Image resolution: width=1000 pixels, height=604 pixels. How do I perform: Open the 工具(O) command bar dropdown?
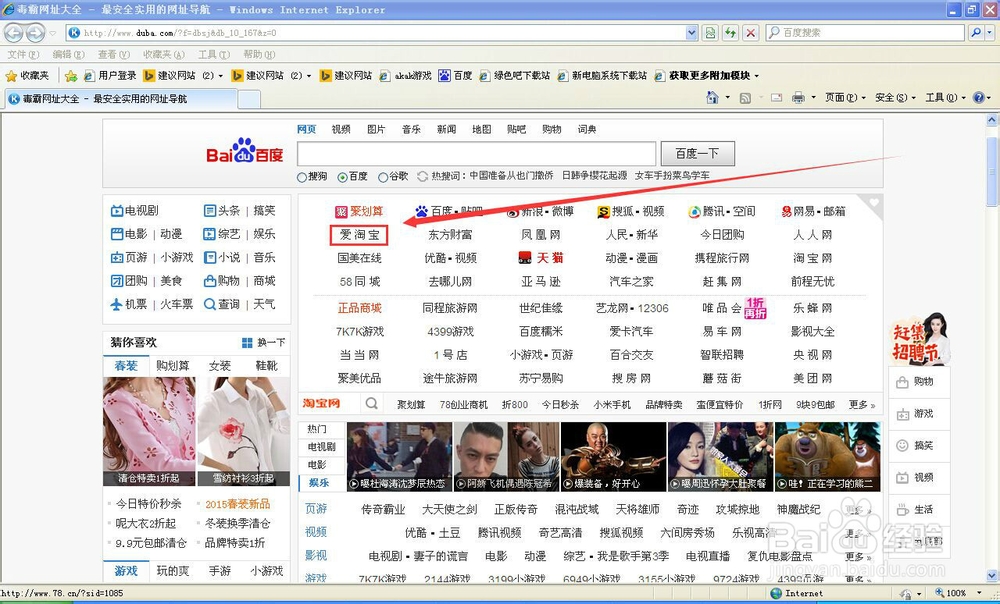point(945,98)
